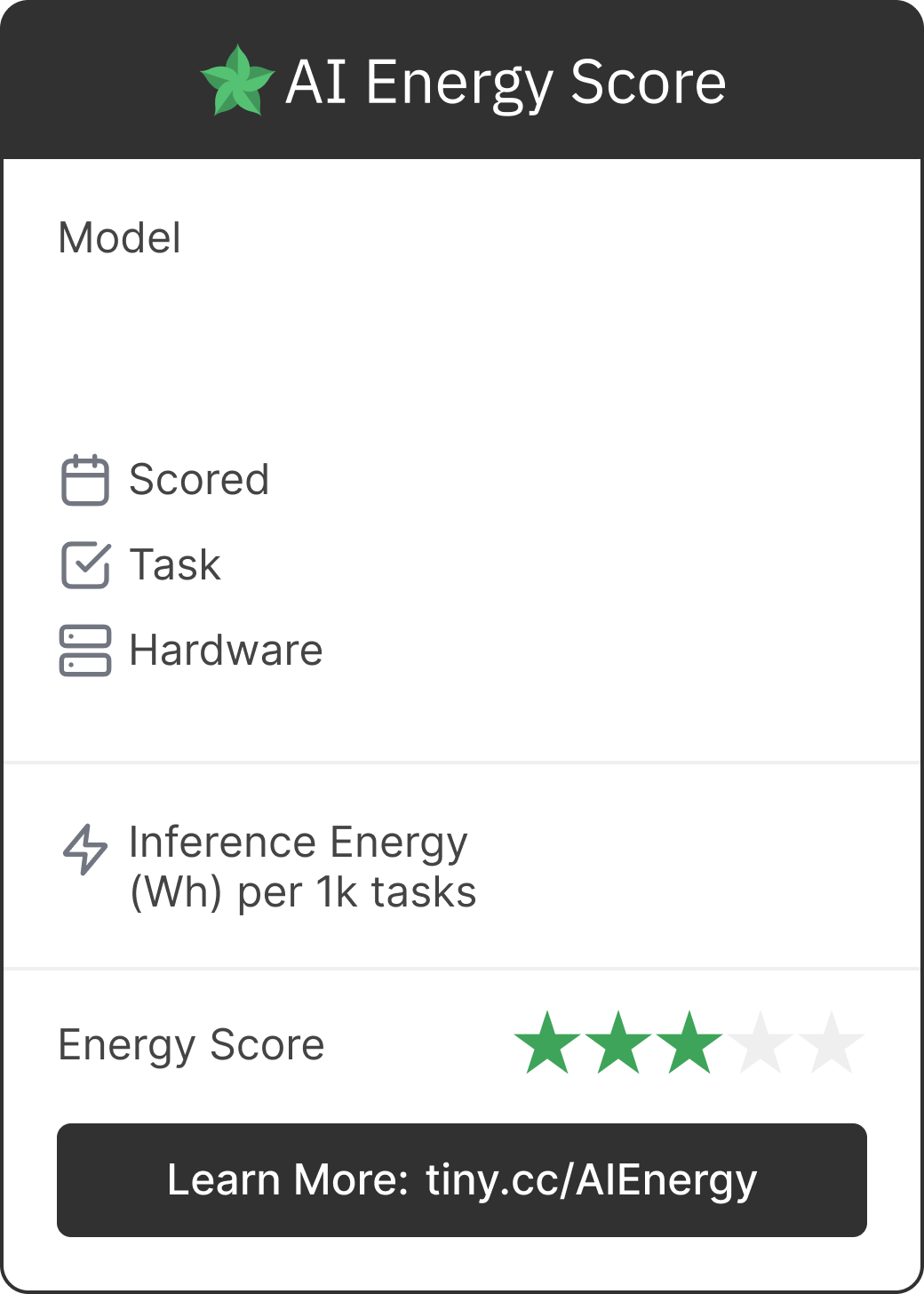Screen dimensions: 924x1294
Task: Click the first green rating star
Action: pos(547,1043)
